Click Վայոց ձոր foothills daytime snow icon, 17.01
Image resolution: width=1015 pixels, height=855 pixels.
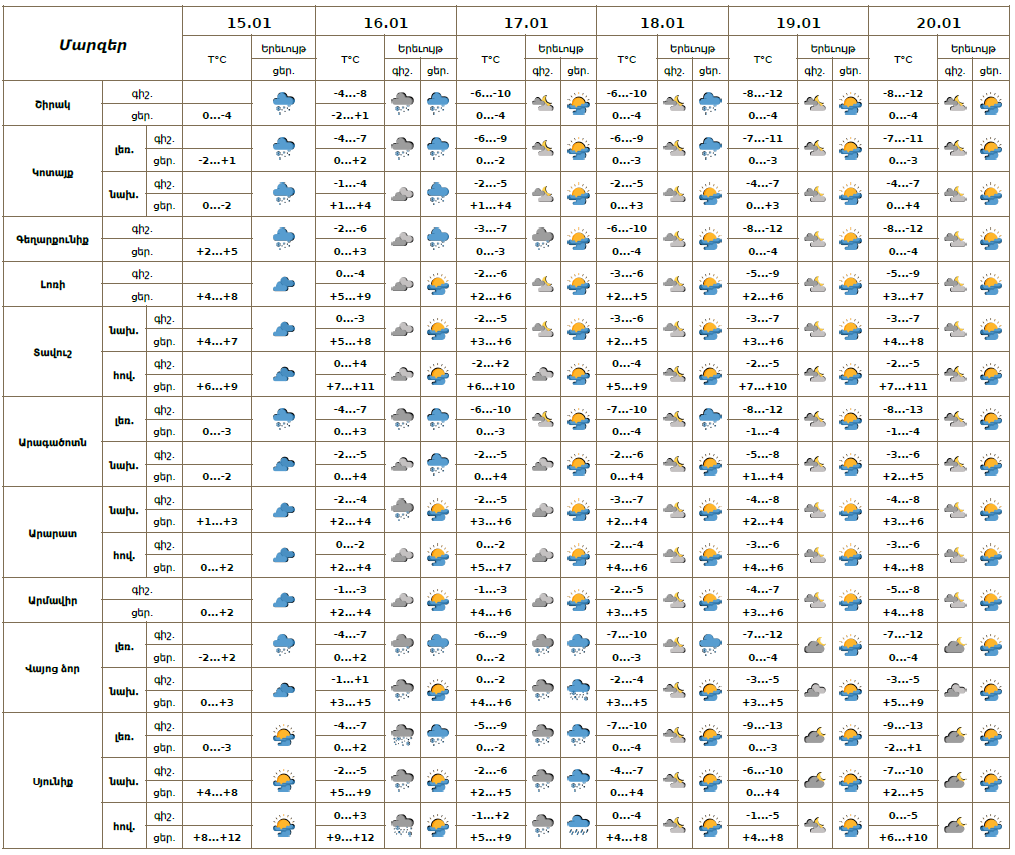(x=578, y=690)
